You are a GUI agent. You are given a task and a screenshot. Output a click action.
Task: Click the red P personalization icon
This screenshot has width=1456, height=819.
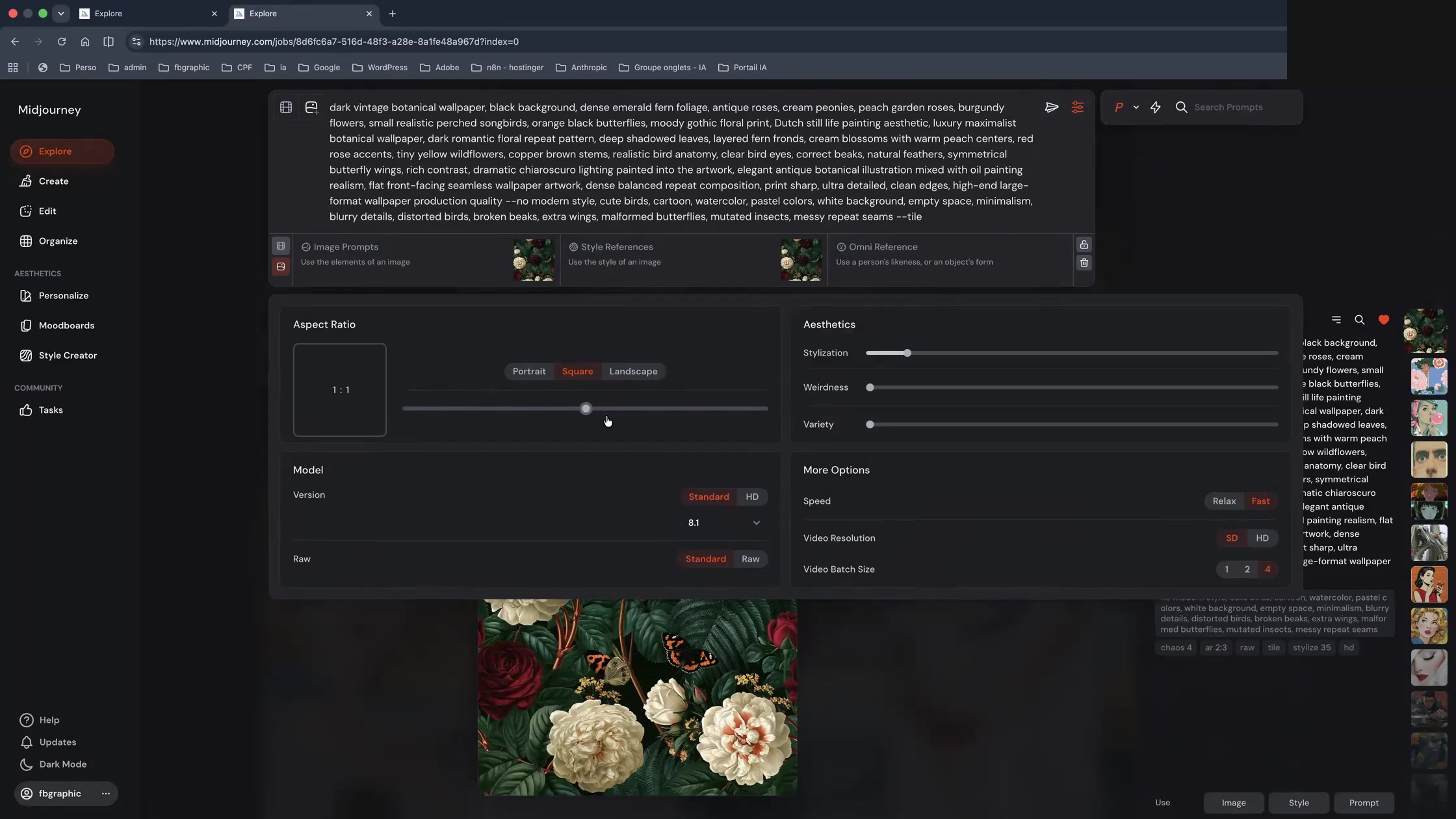pos(1119,108)
